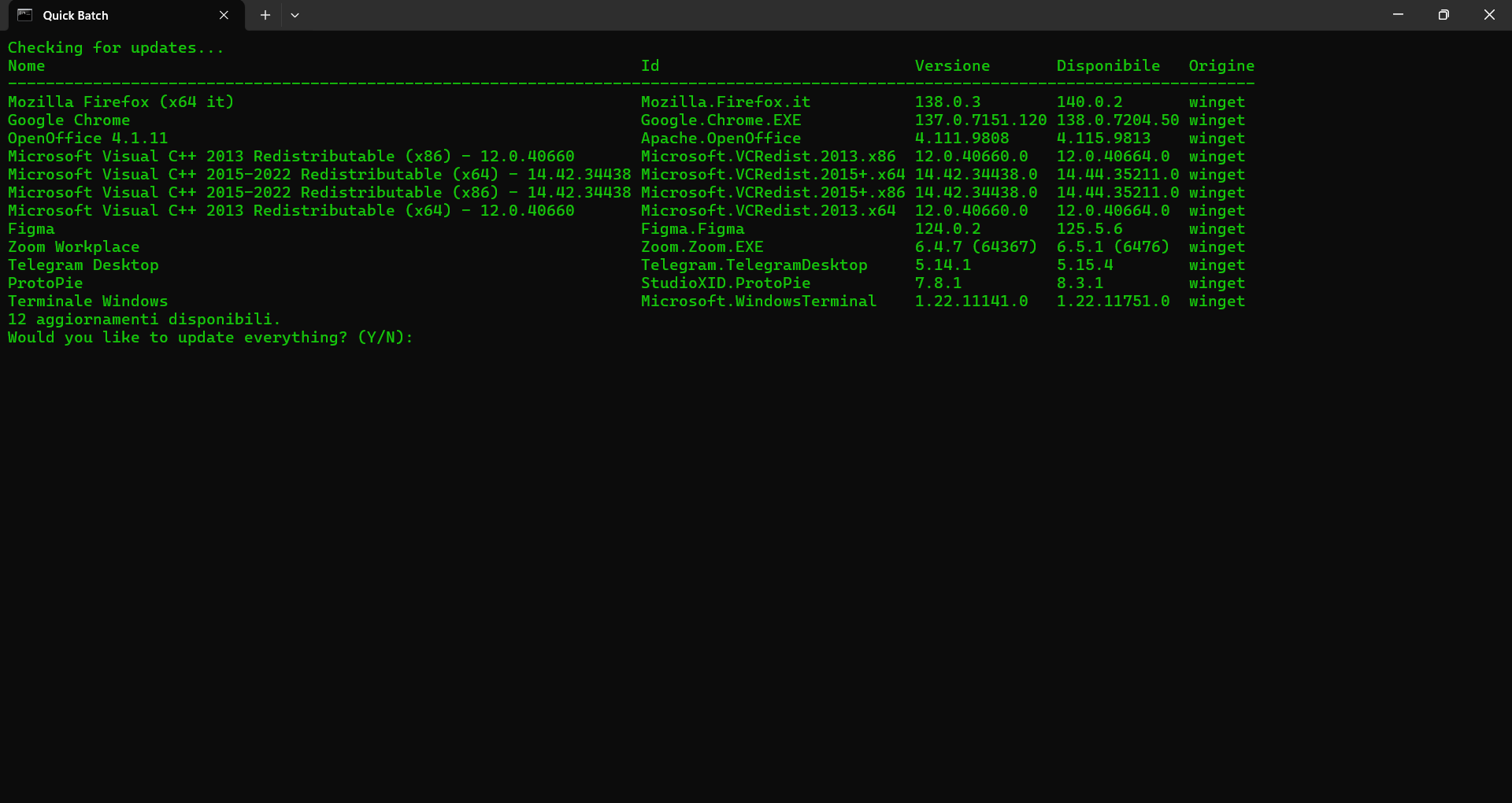Click the 'Disponibile' column header
The image size is (1512, 803).
[1108, 66]
